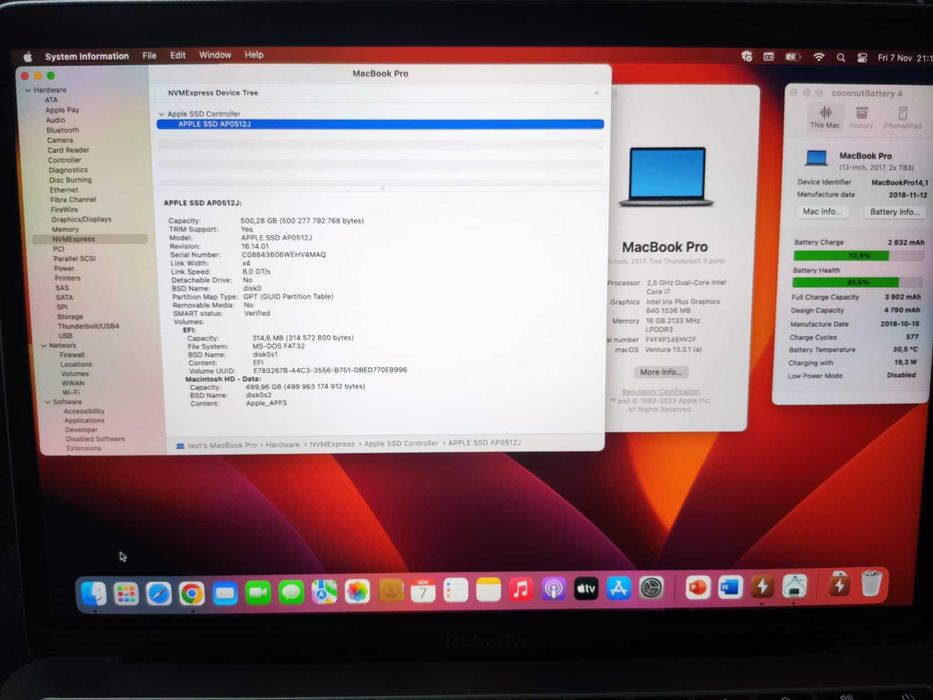Launch Safari from the Dock

tap(159, 593)
